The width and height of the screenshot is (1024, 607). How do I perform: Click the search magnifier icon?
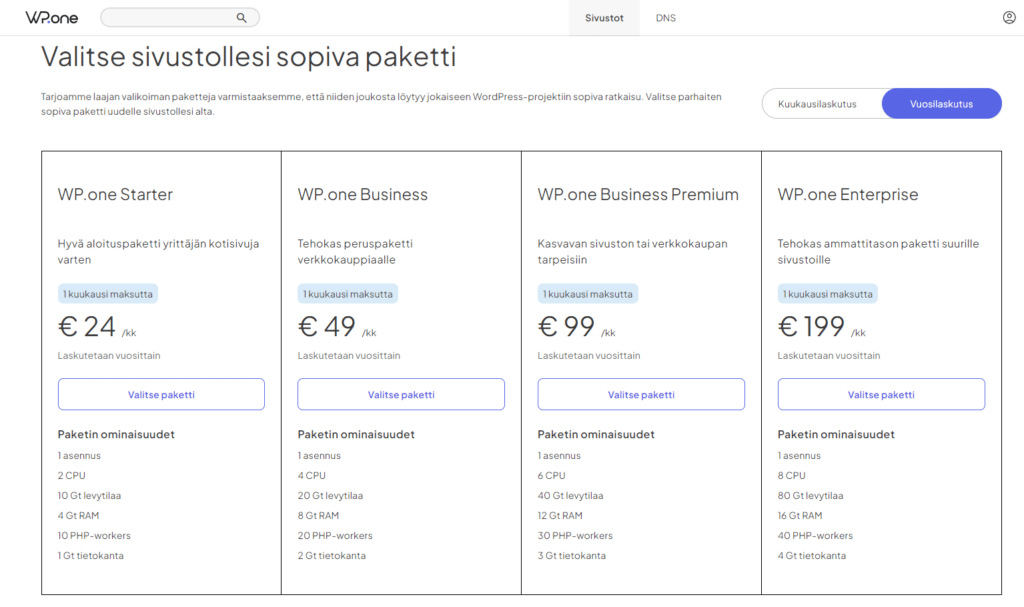point(241,18)
